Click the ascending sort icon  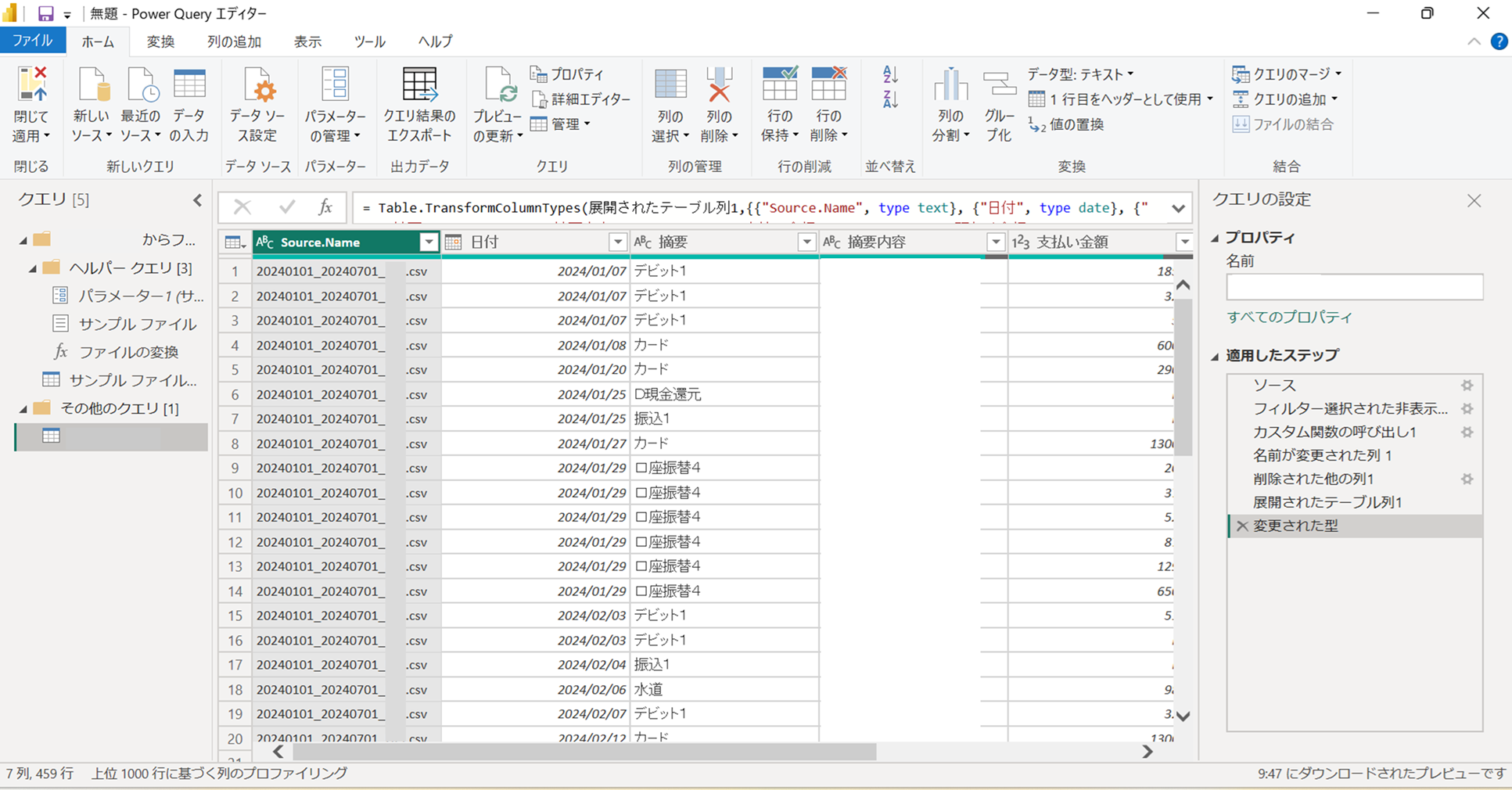click(889, 75)
